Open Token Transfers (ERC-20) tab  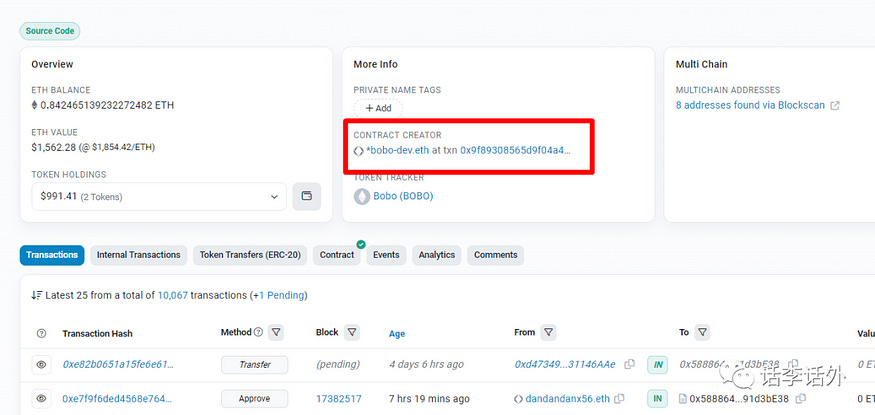coord(250,255)
